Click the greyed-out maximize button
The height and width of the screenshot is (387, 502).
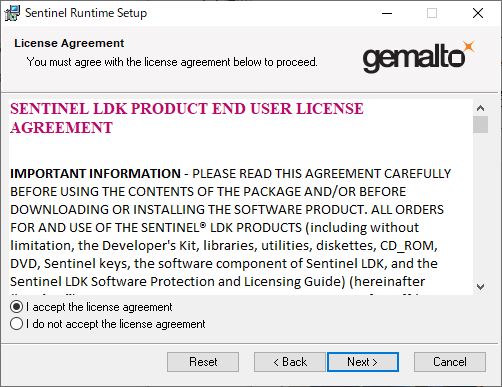pos(432,13)
